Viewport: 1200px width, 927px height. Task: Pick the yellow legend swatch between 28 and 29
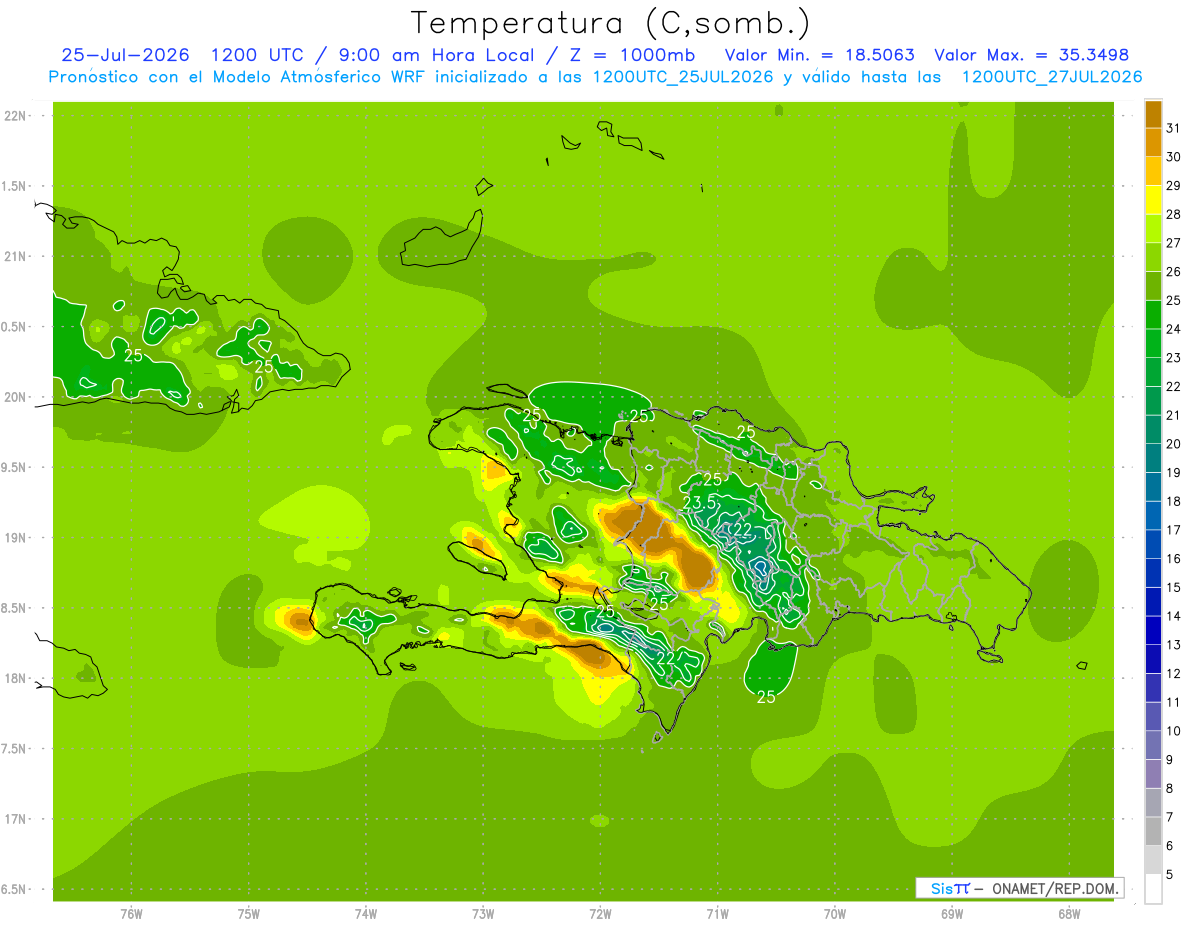(1153, 200)
